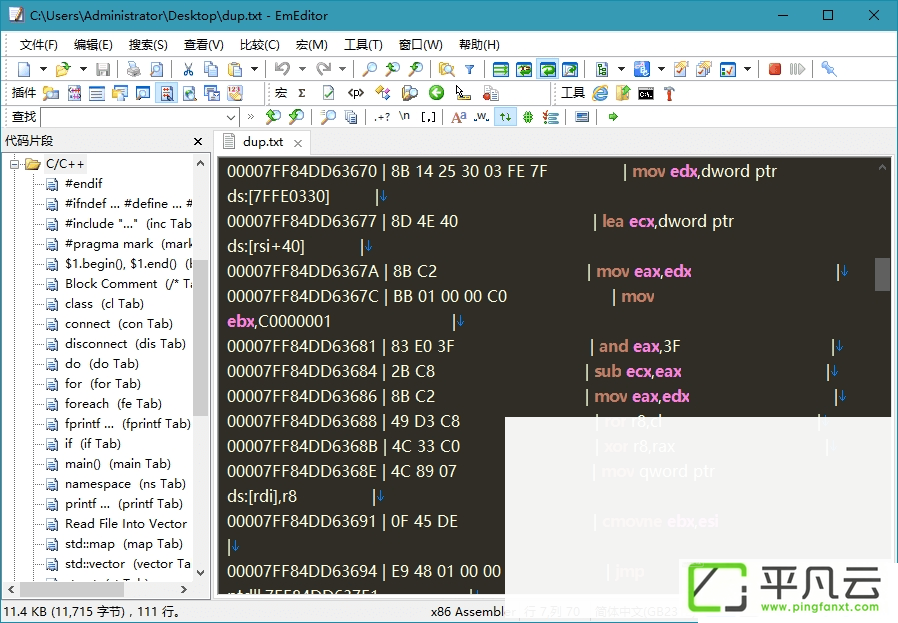Close the 代码片段 snippets panel
Image resolution: width=898 pixels, height=623 pixels.
point(198,141)
